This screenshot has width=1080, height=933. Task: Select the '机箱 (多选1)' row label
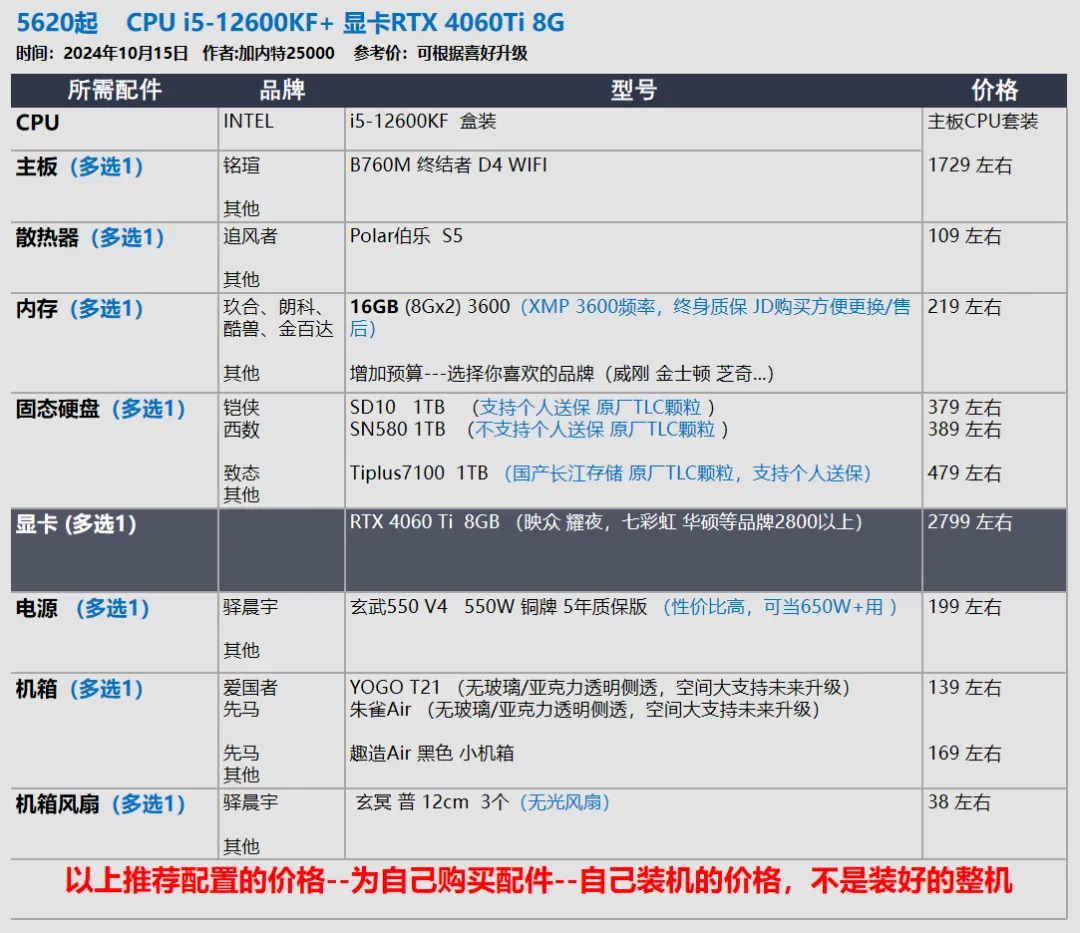[79, 689]
